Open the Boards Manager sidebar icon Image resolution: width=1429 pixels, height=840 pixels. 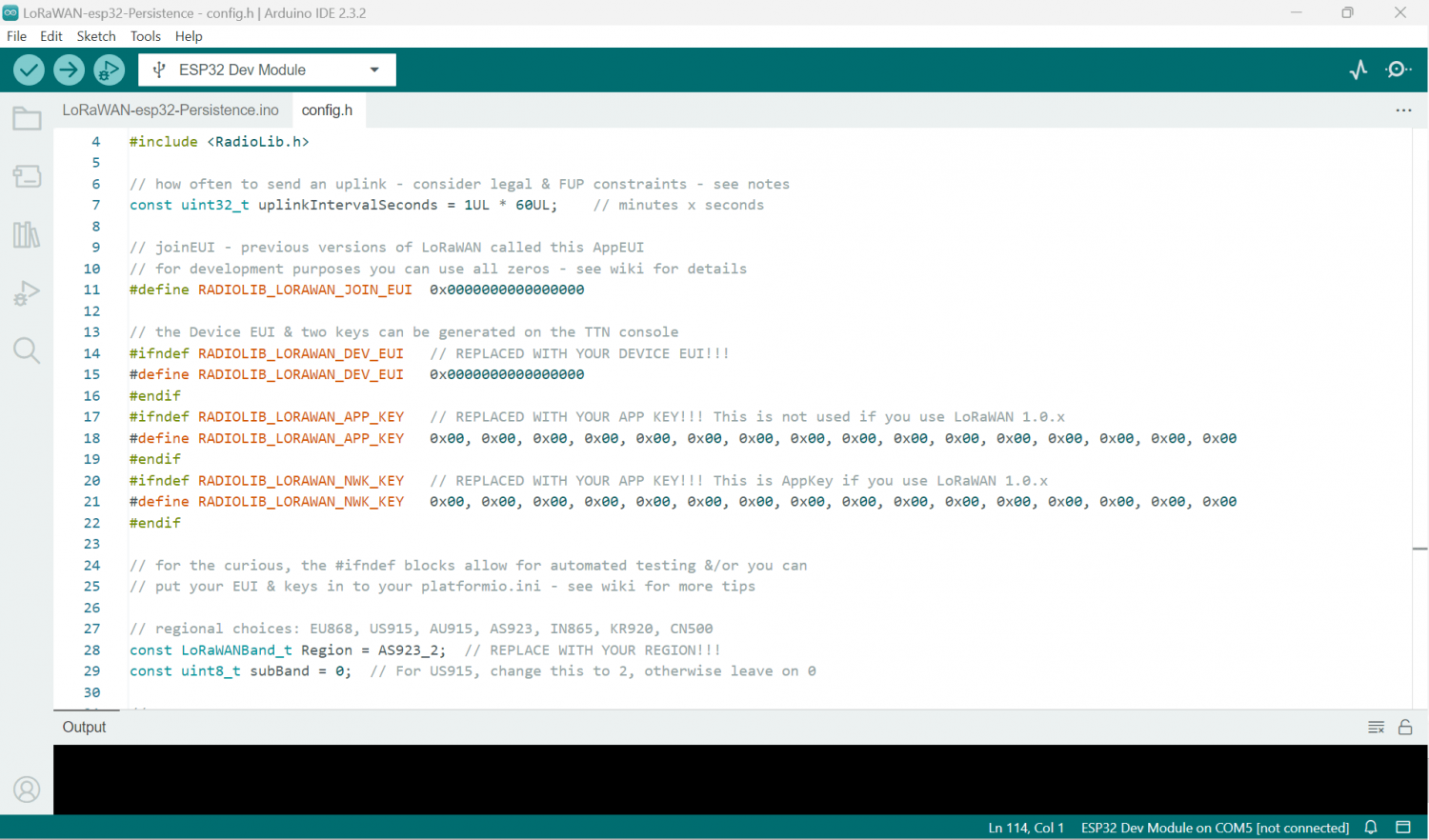pos(27,176)
